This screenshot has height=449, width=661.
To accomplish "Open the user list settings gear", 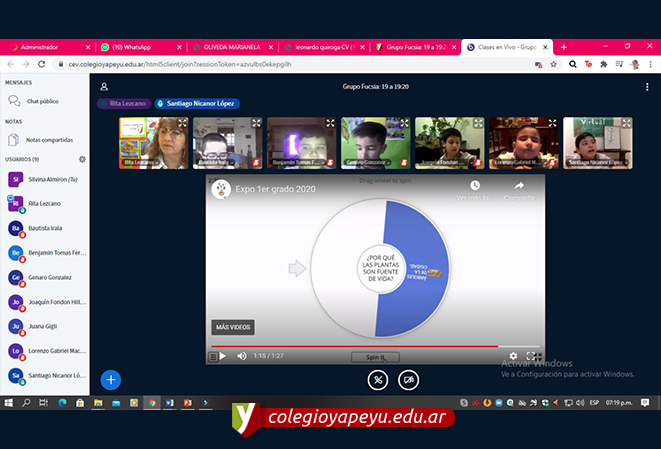I will click(82, 159).
